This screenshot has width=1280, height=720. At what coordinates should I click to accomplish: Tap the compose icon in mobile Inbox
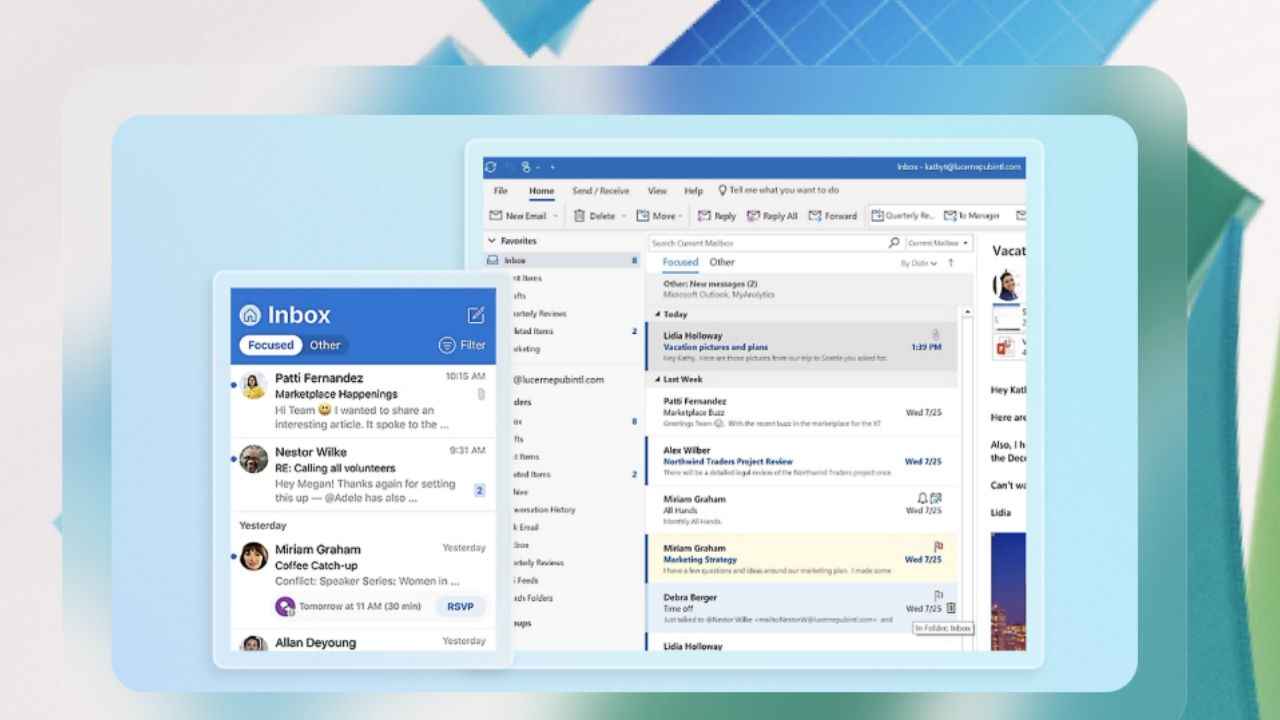coord(476,315)
